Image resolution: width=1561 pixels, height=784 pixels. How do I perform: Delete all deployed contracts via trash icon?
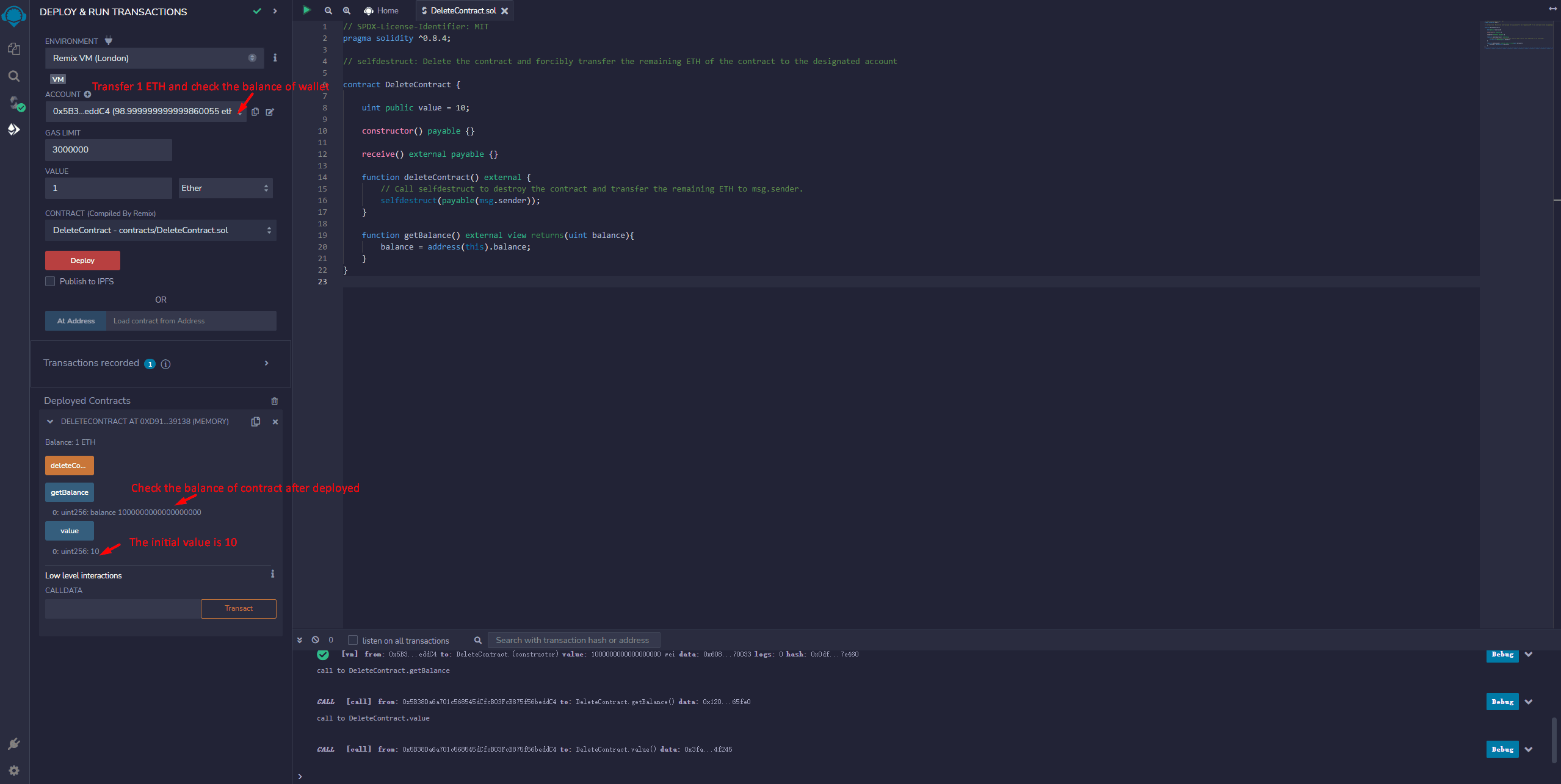click(x=274, y=401)
